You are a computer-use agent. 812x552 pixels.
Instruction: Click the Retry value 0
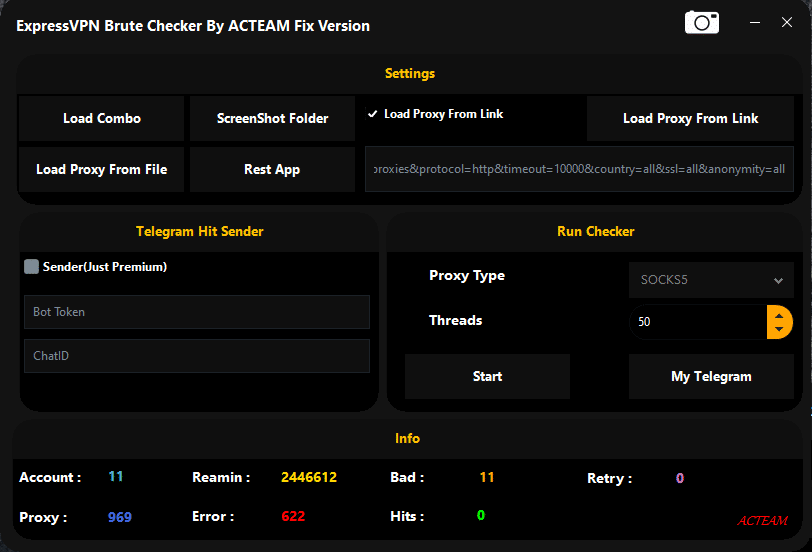680,478
